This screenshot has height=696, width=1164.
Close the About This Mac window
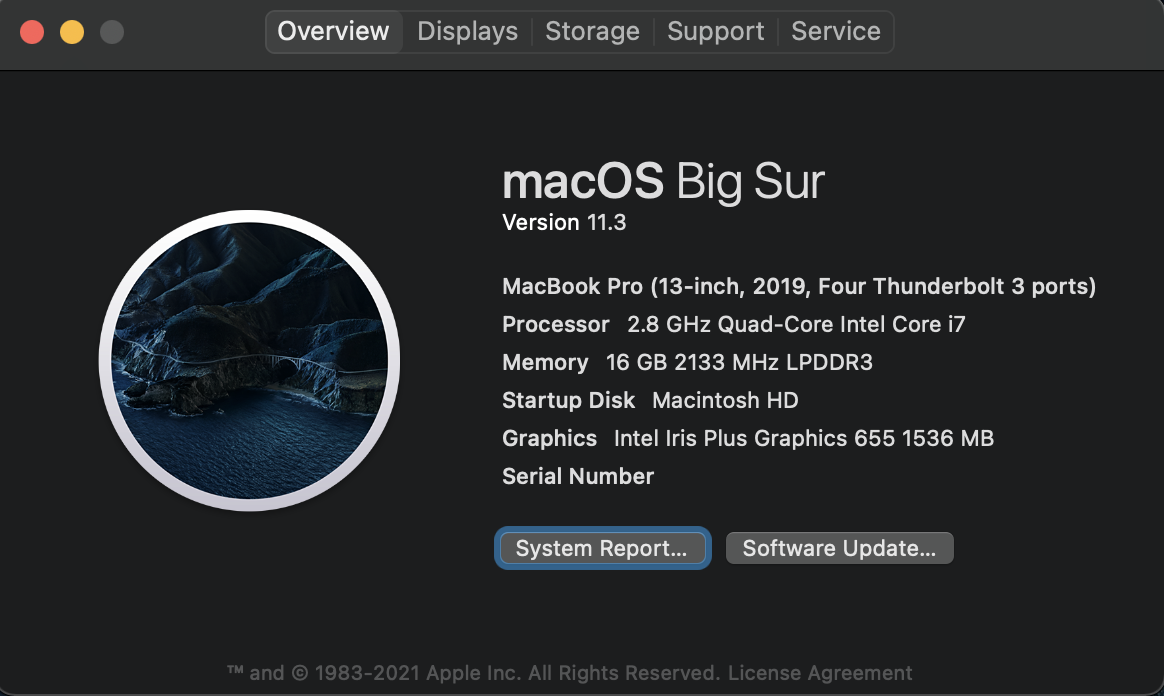coord(32,32)
